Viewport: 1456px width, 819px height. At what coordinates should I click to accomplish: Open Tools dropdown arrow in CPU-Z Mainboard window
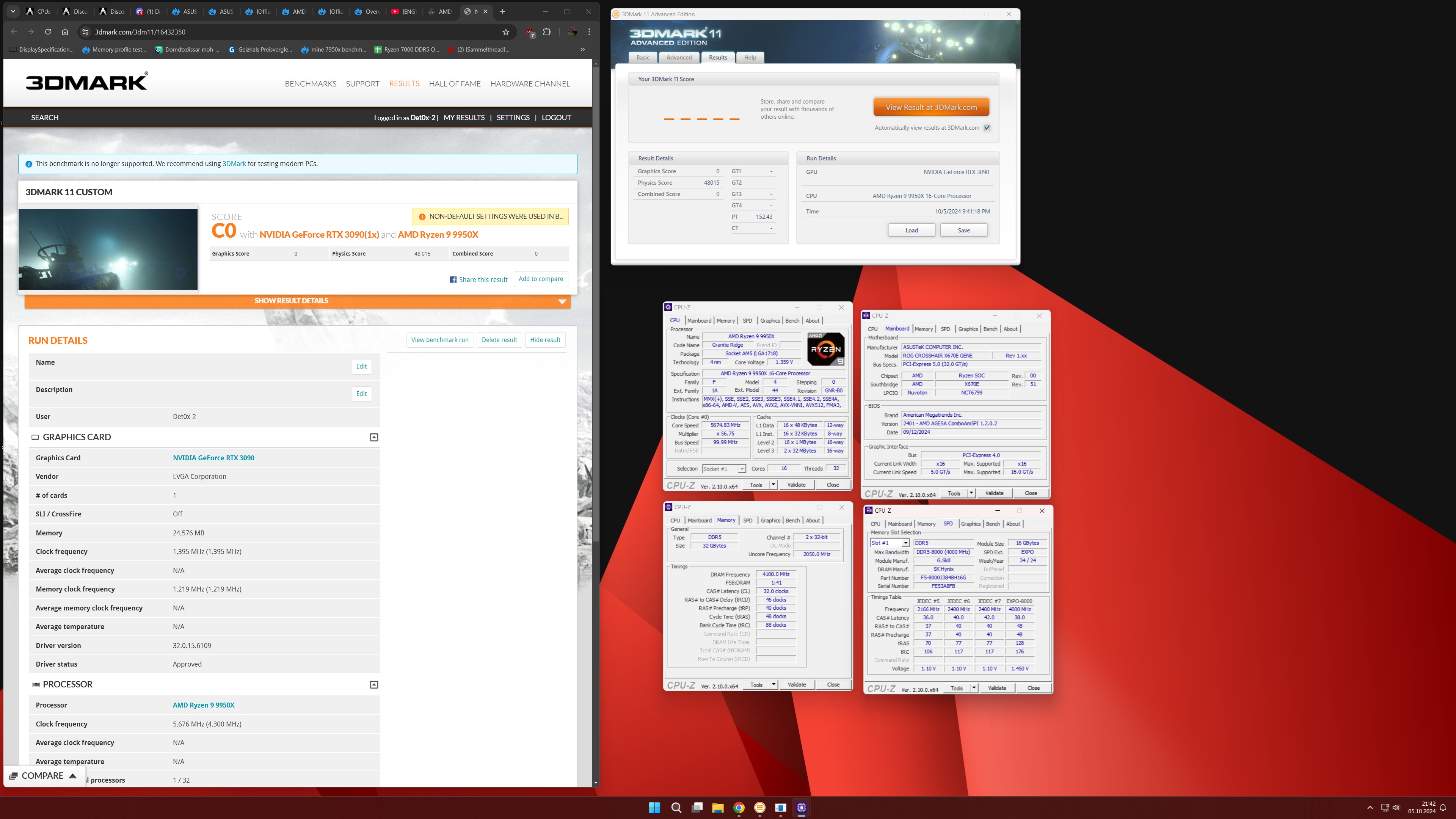click(x=971, y=493)
